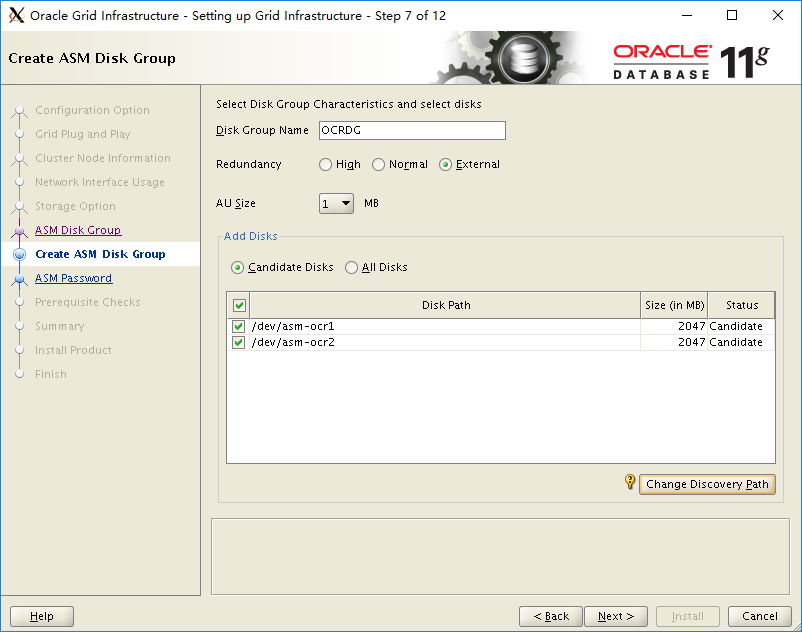This screenshot has height=632, width=802.
Task: Click the lightbulb hint icon beside Change Discovery Path
Action: tap(630, 482)
